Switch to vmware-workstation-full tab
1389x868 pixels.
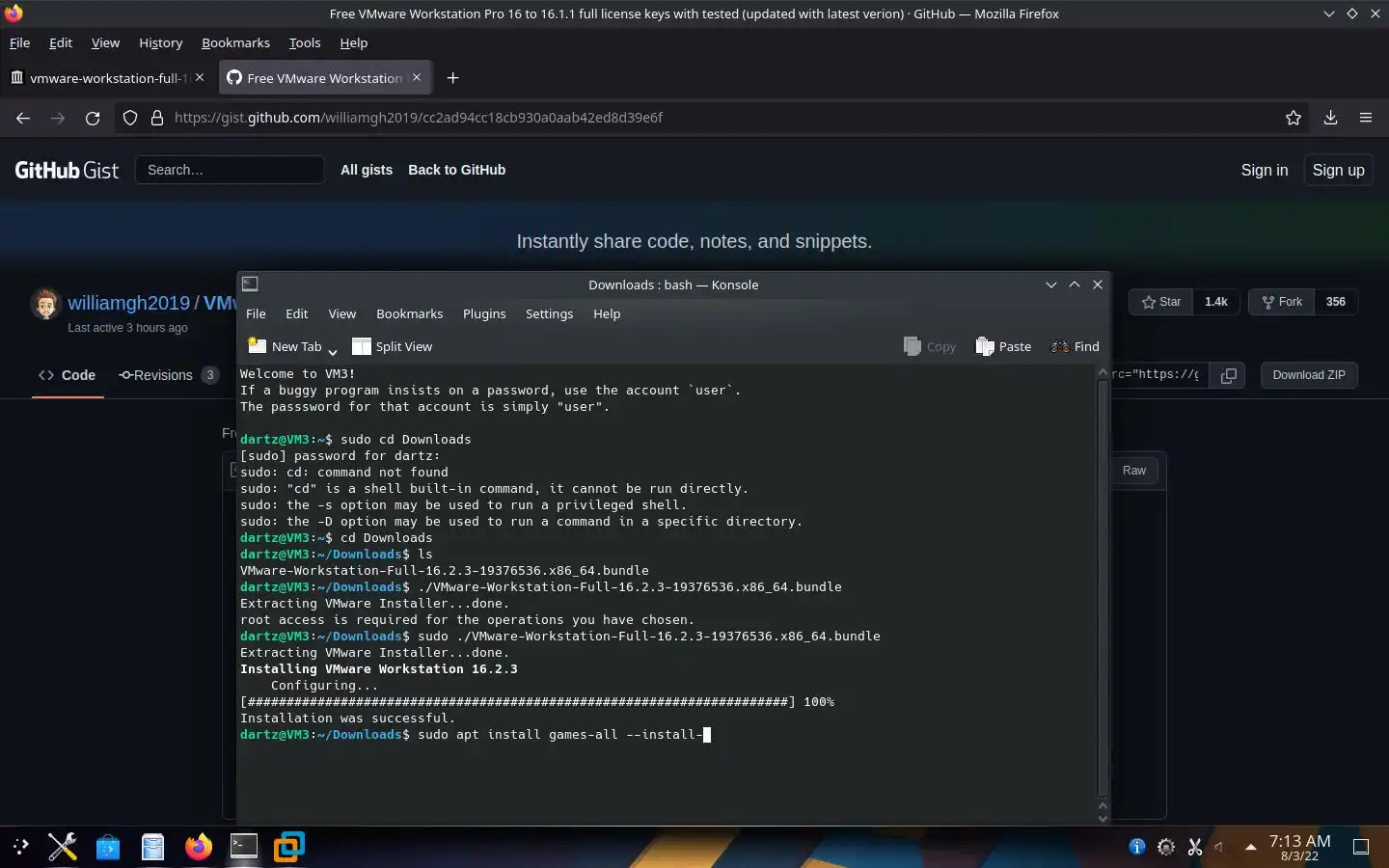[108, 78]
